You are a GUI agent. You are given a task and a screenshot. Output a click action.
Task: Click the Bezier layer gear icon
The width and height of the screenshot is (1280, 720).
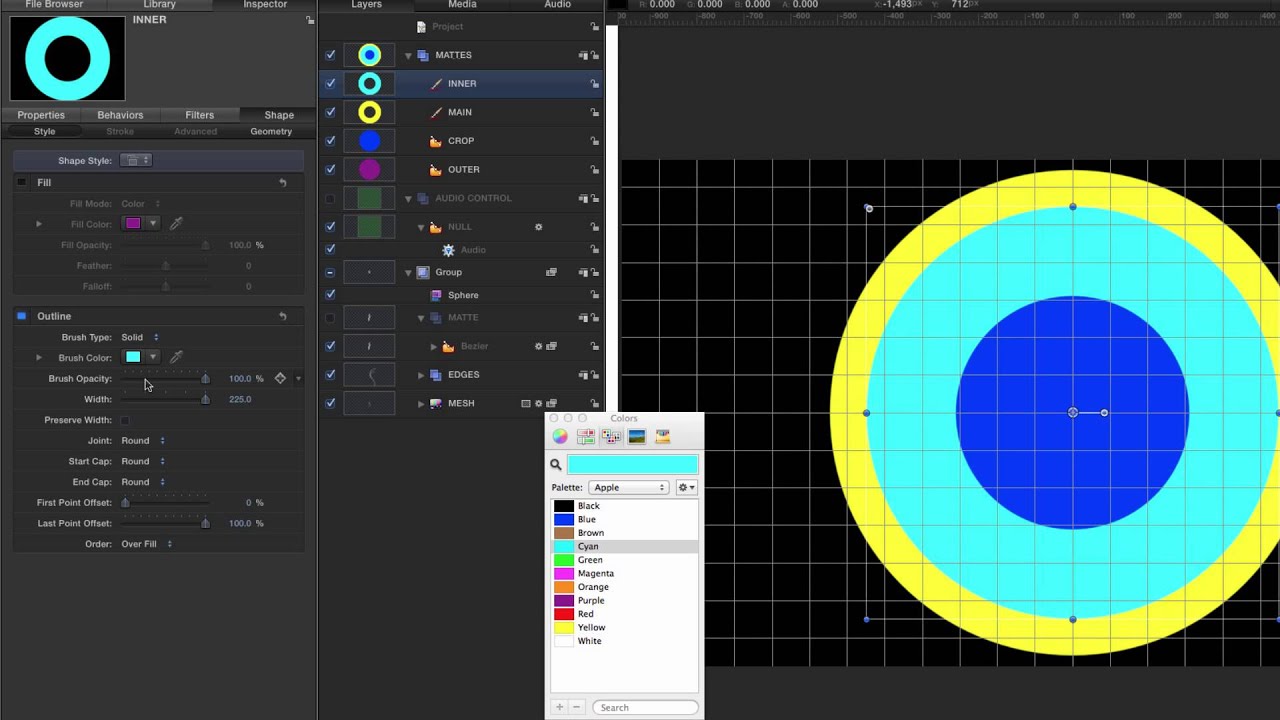538,346
